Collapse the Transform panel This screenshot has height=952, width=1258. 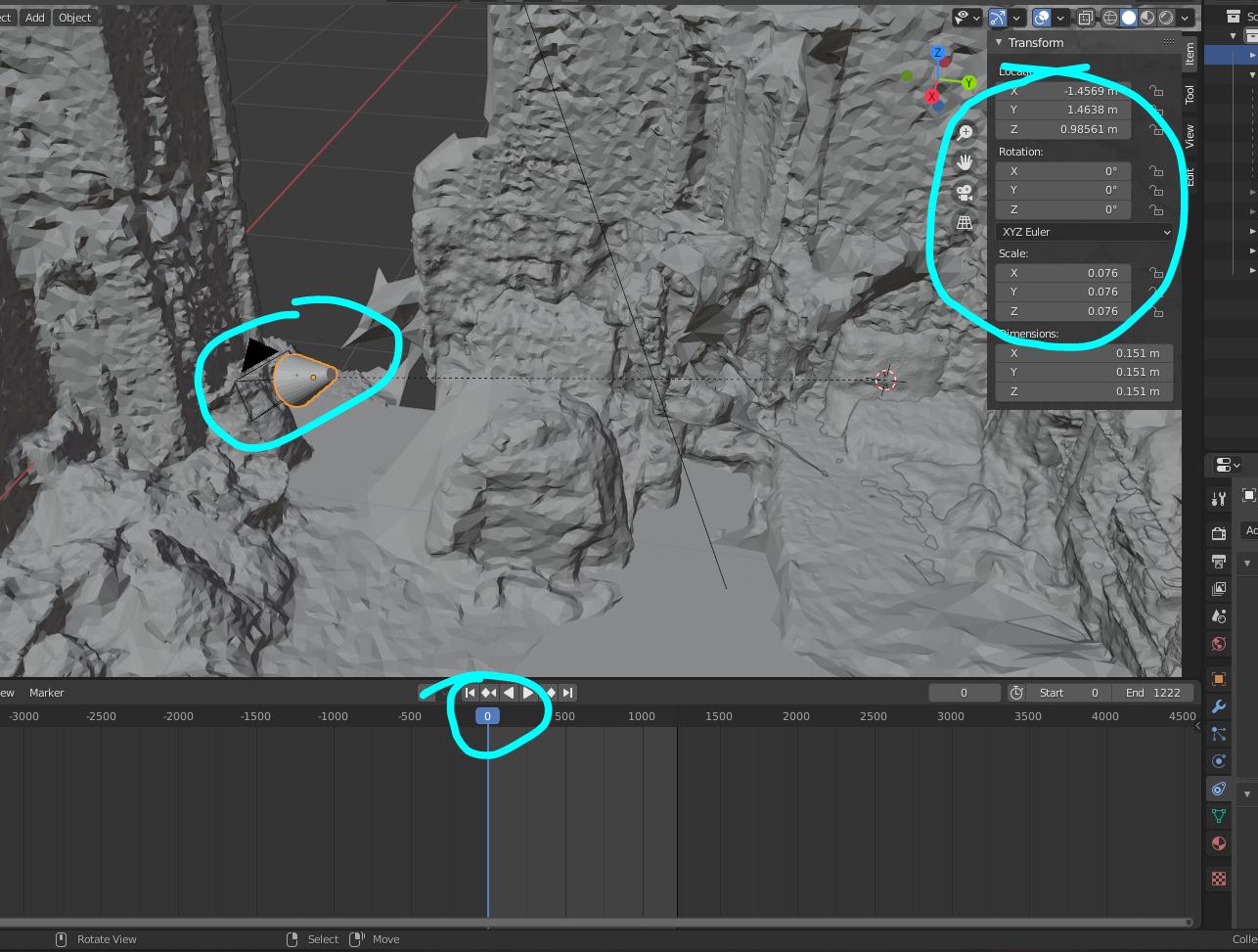click(999, 43)
